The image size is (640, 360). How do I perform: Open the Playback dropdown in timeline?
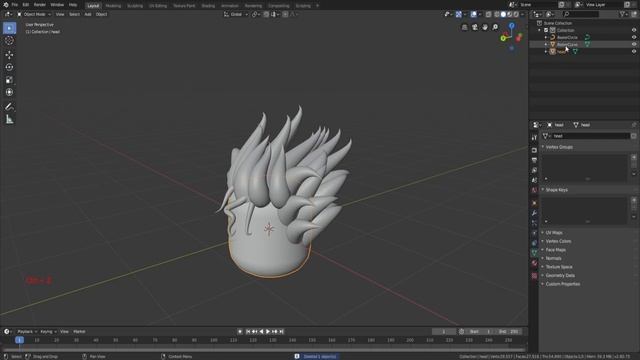coord(27,331)
